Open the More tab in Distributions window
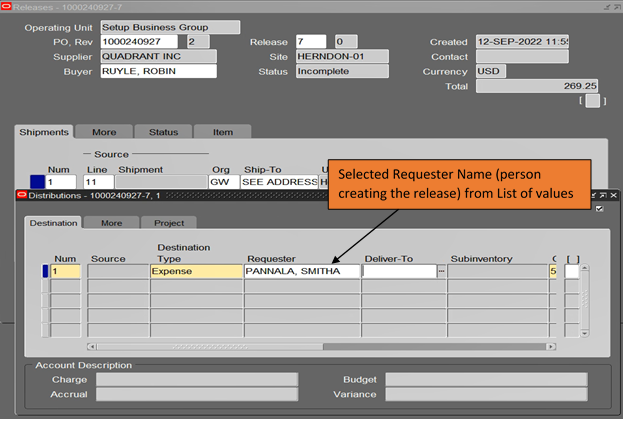The height and width of the screenshot is (421, 624). pos(111,223)
